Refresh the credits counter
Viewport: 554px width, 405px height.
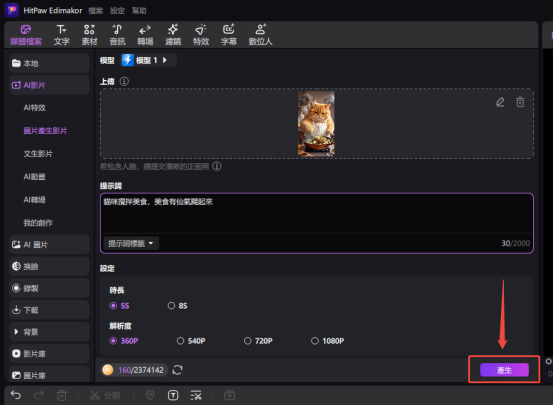tap(177, 370)
